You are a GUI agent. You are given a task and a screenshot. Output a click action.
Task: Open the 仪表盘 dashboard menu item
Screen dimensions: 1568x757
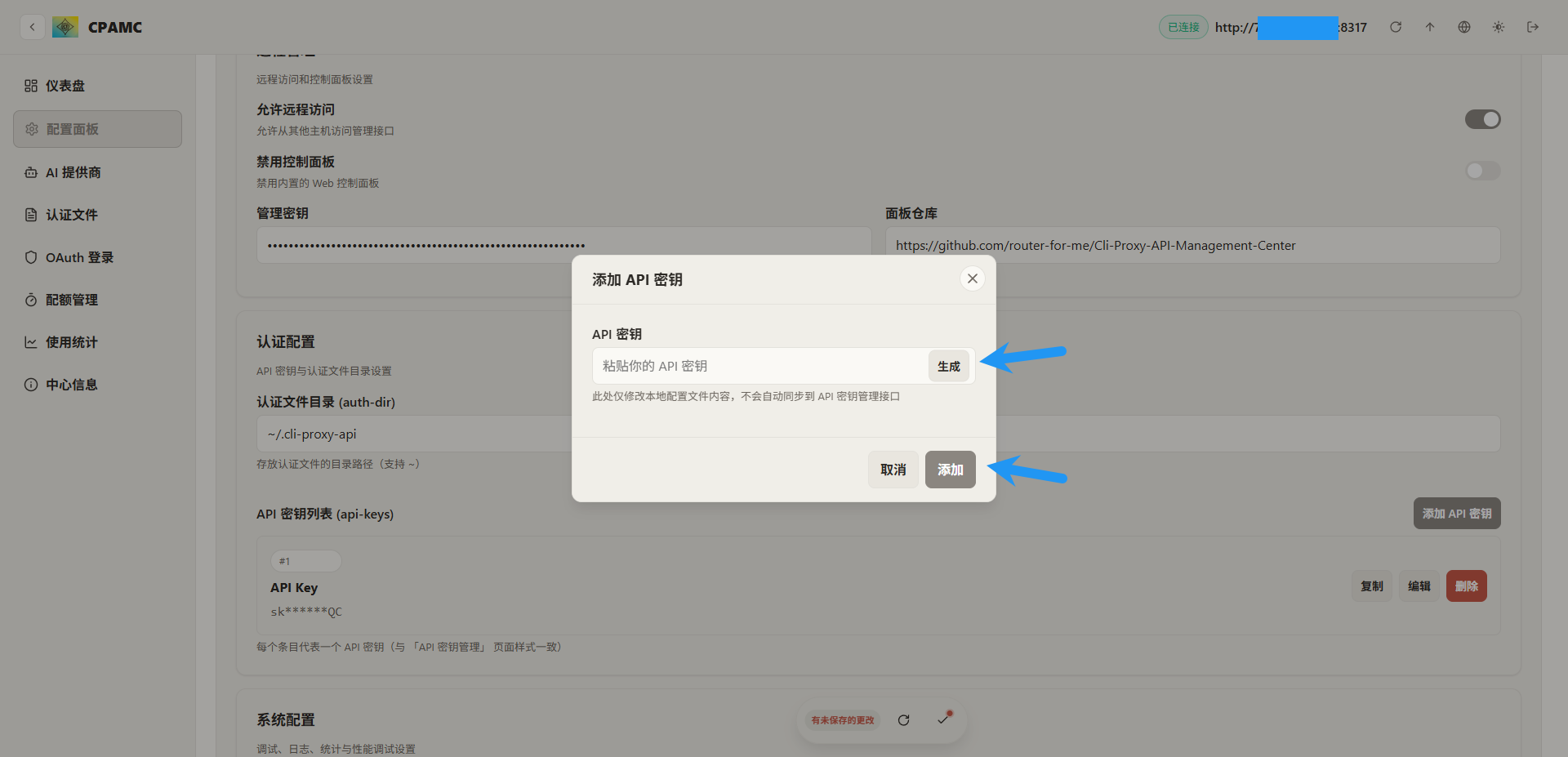tap(65, 86)
